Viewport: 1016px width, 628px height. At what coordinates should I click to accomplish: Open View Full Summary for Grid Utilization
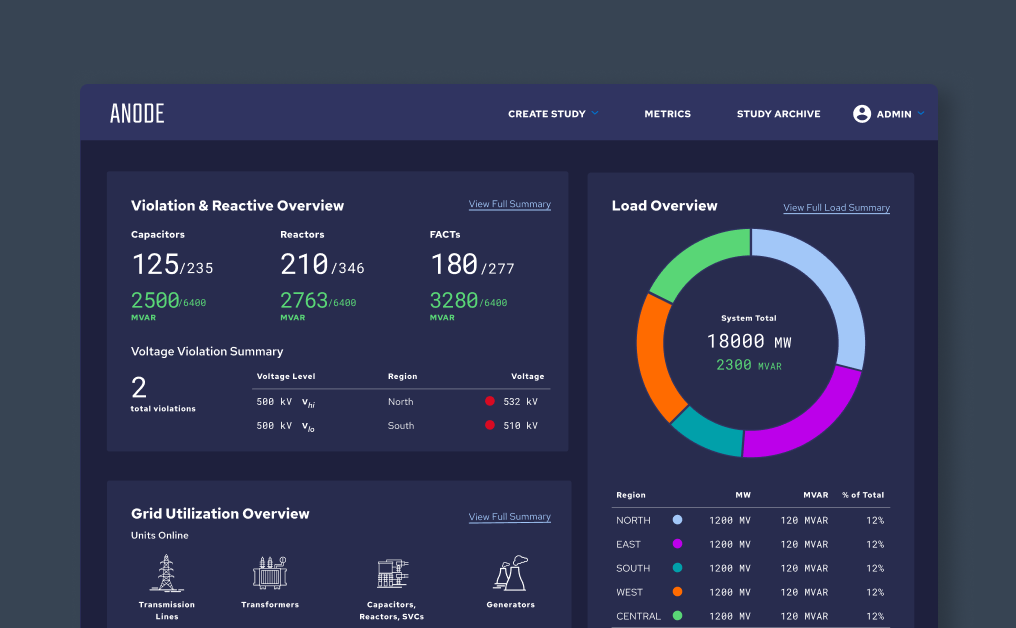tap(509, 517)
